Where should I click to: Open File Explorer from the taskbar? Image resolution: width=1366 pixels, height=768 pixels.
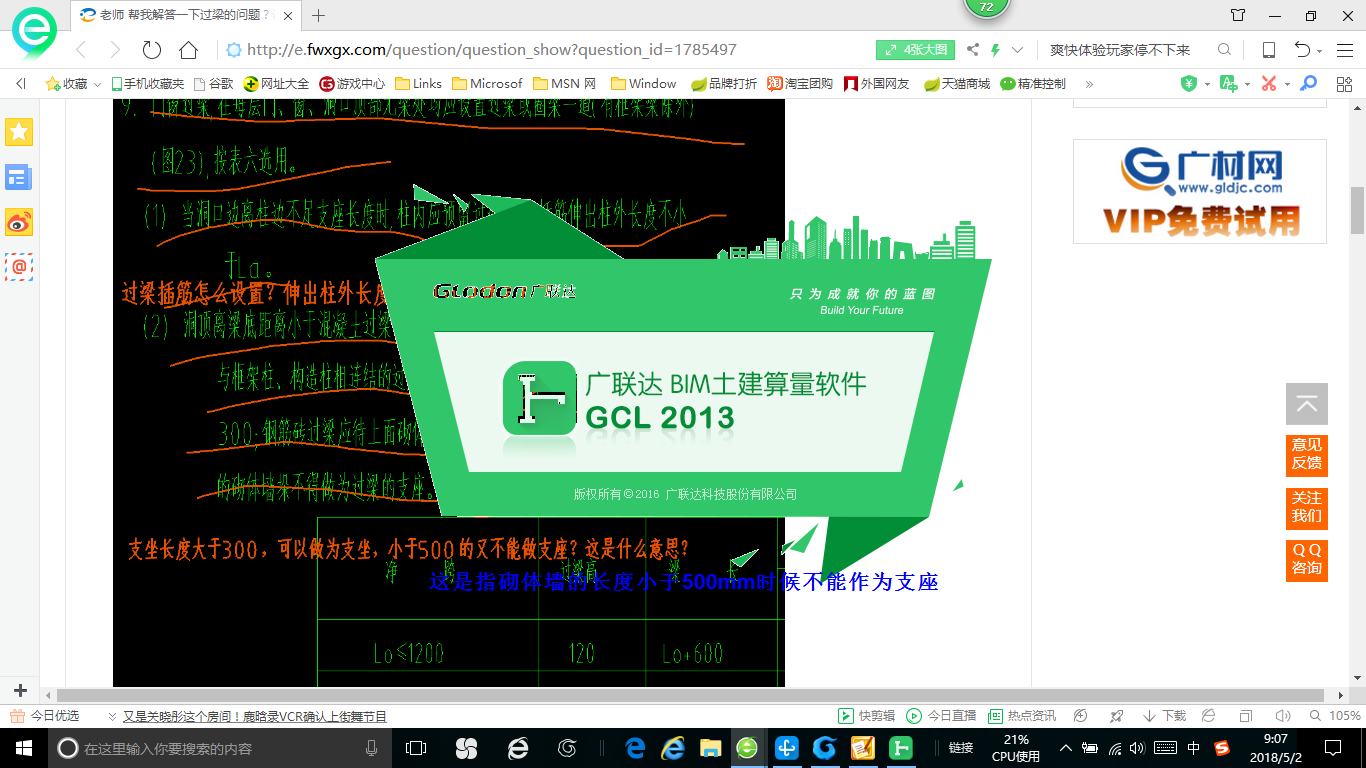tap(710, 748)
